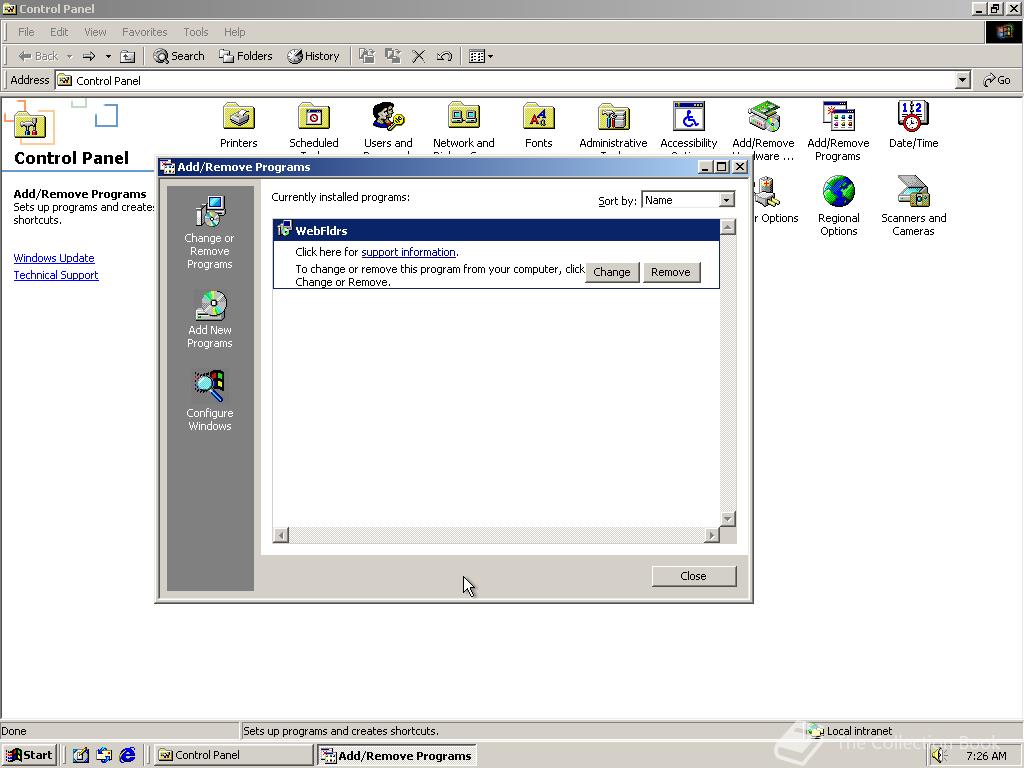Toggle the Folders explorer bar
This screenshot has height=768, width=1024.
246,56
